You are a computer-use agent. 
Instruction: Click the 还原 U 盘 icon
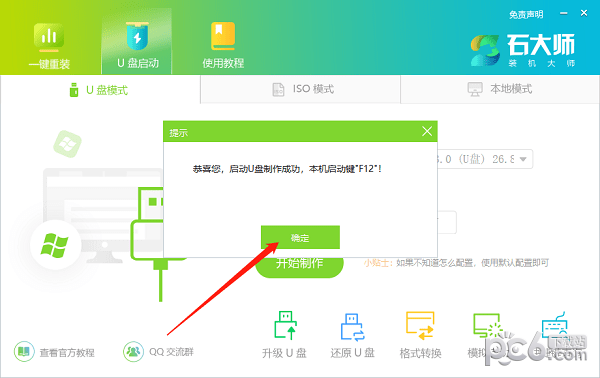coord(352,327)
